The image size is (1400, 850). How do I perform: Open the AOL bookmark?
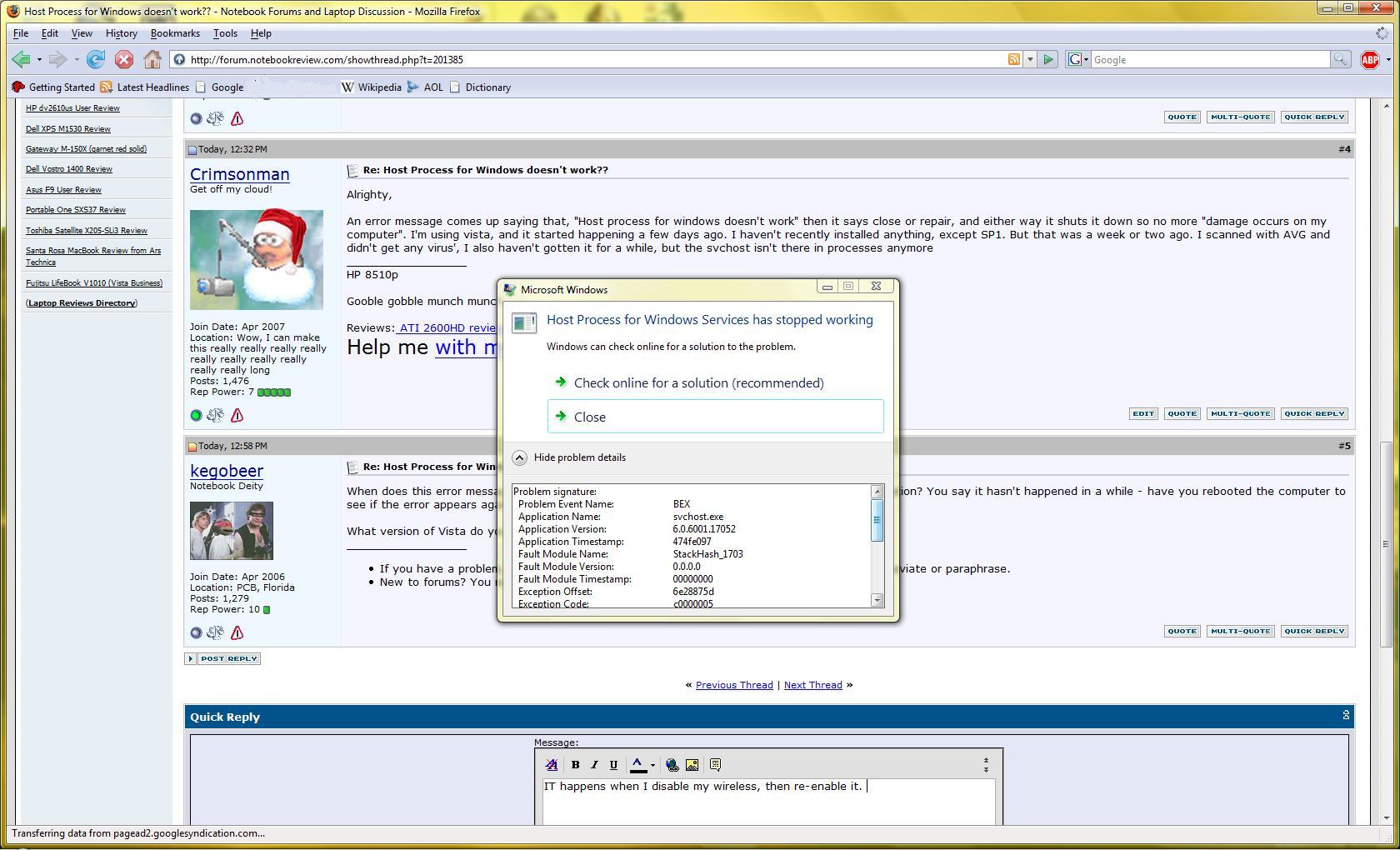point(425,87)
